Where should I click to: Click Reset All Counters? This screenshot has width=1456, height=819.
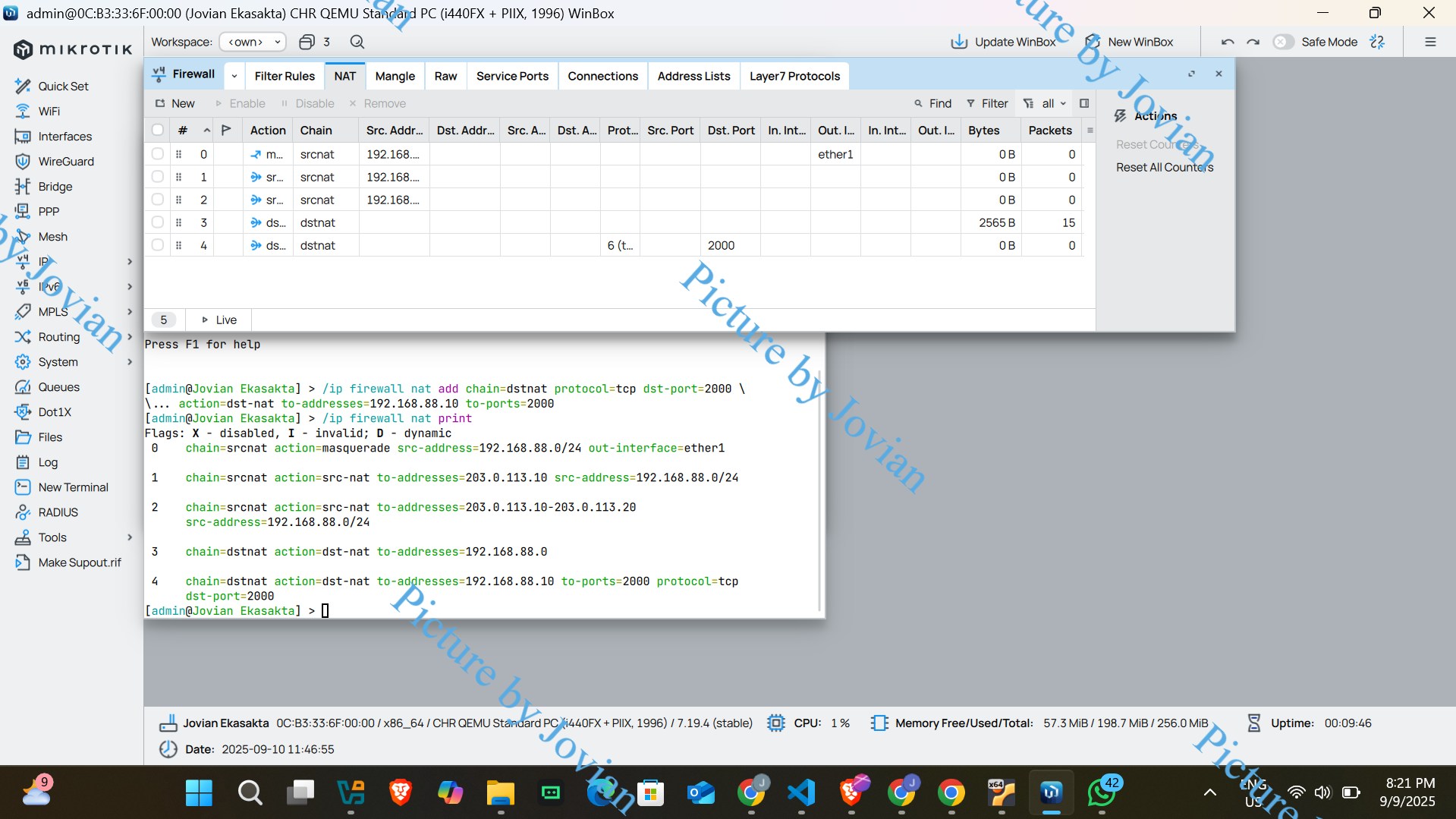tap(1164, 168)
